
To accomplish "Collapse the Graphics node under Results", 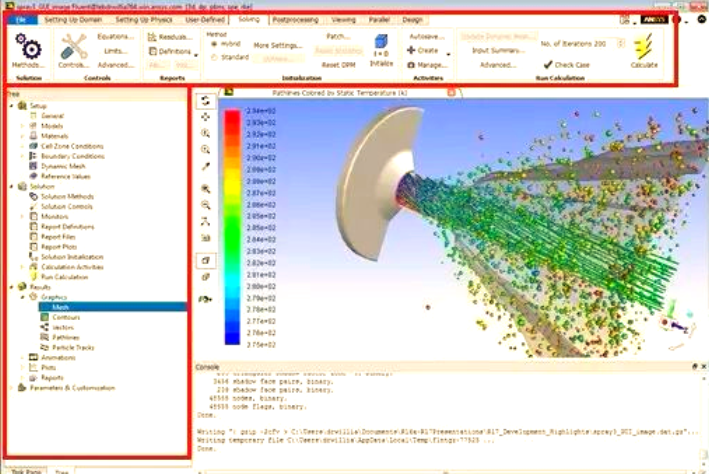I will [22, 297].
